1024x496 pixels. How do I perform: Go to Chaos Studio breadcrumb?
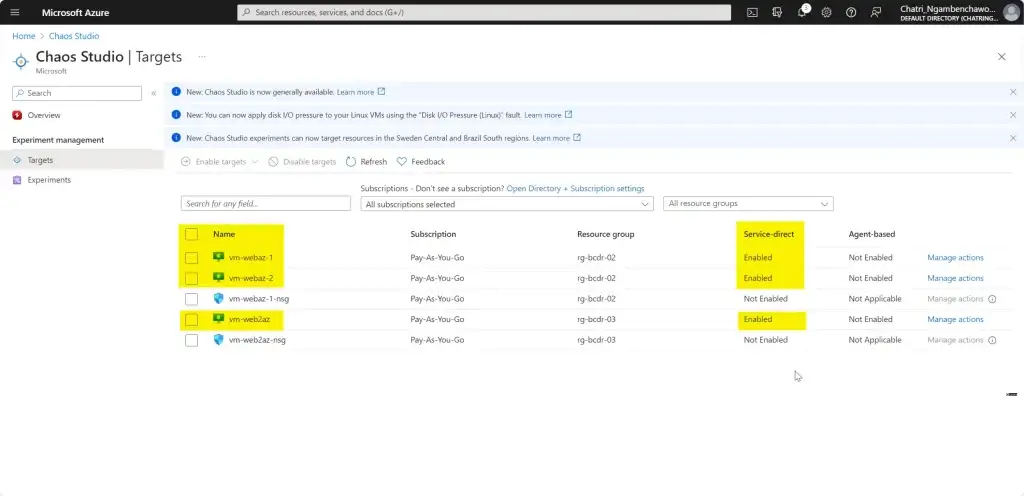pos(74,36)
